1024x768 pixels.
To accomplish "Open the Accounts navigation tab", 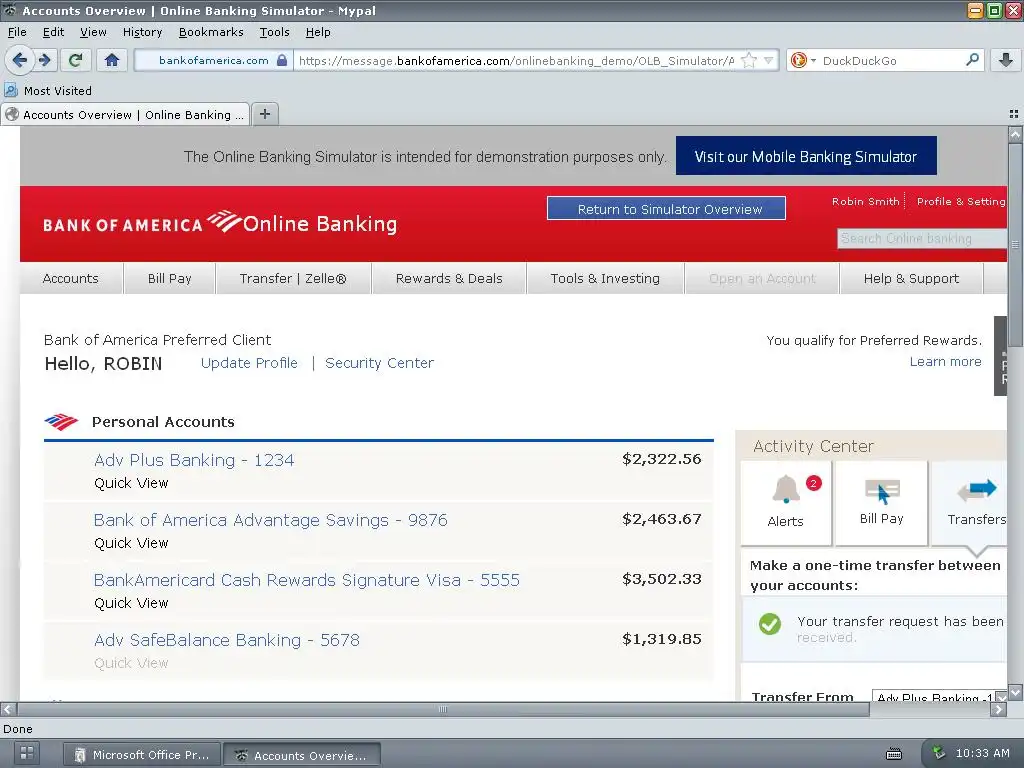I will pos(71,278).
